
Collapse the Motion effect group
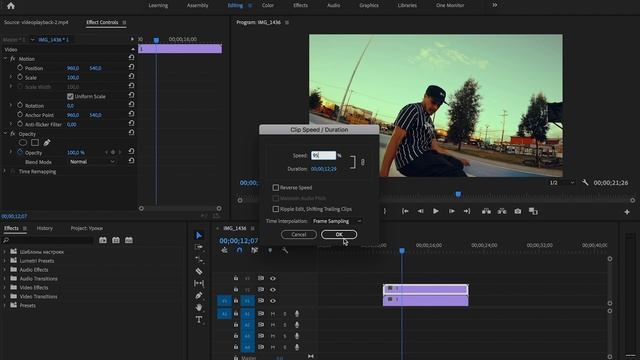coord(5,59)
